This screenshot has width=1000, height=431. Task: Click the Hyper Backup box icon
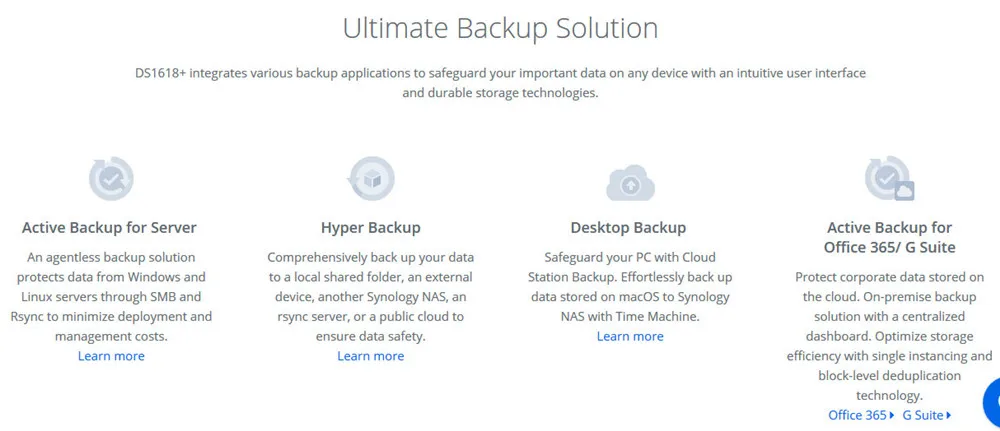(x=371, y=179)
